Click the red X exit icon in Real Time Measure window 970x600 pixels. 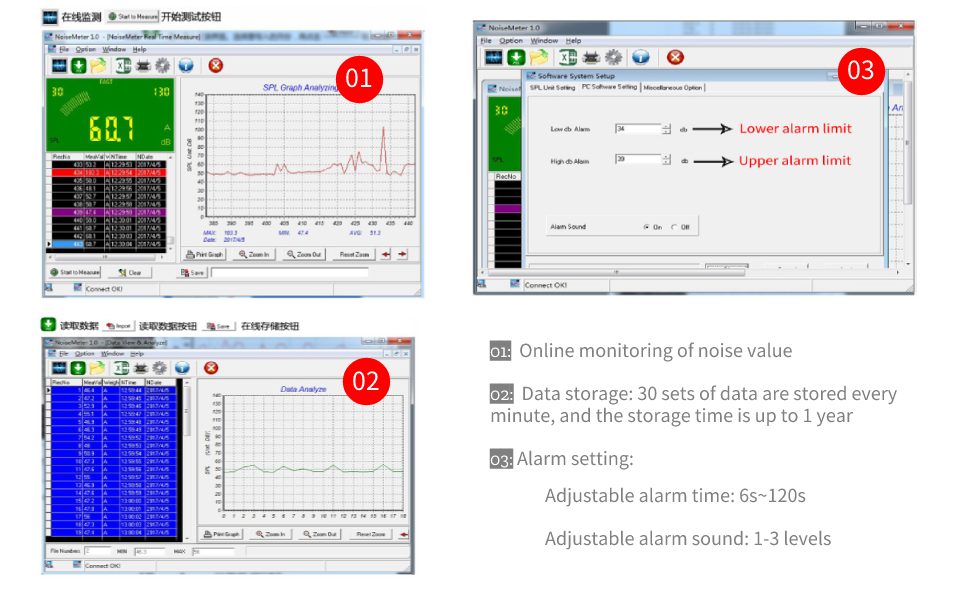pos(215,66)
